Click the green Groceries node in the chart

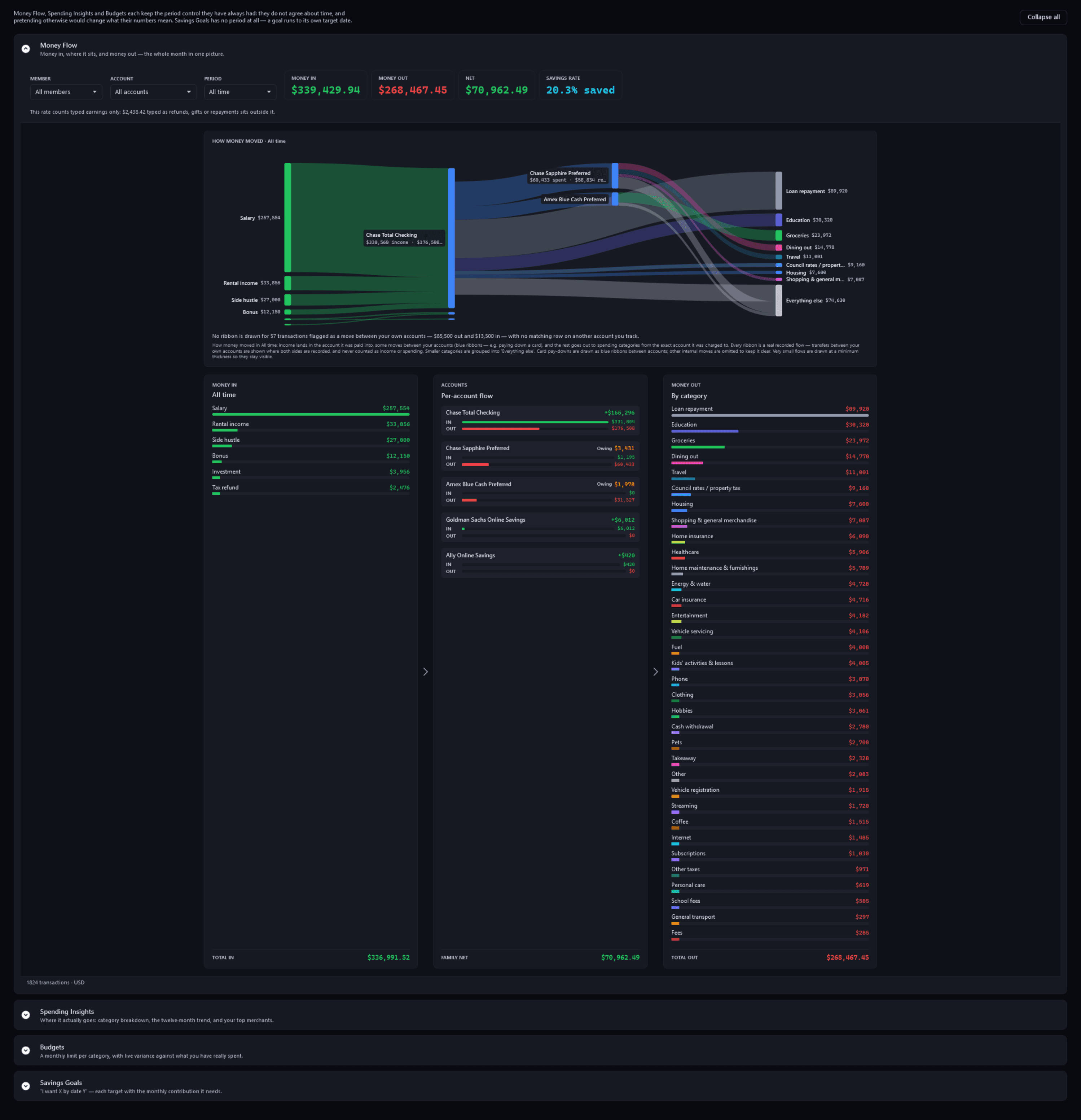(778, 235)
